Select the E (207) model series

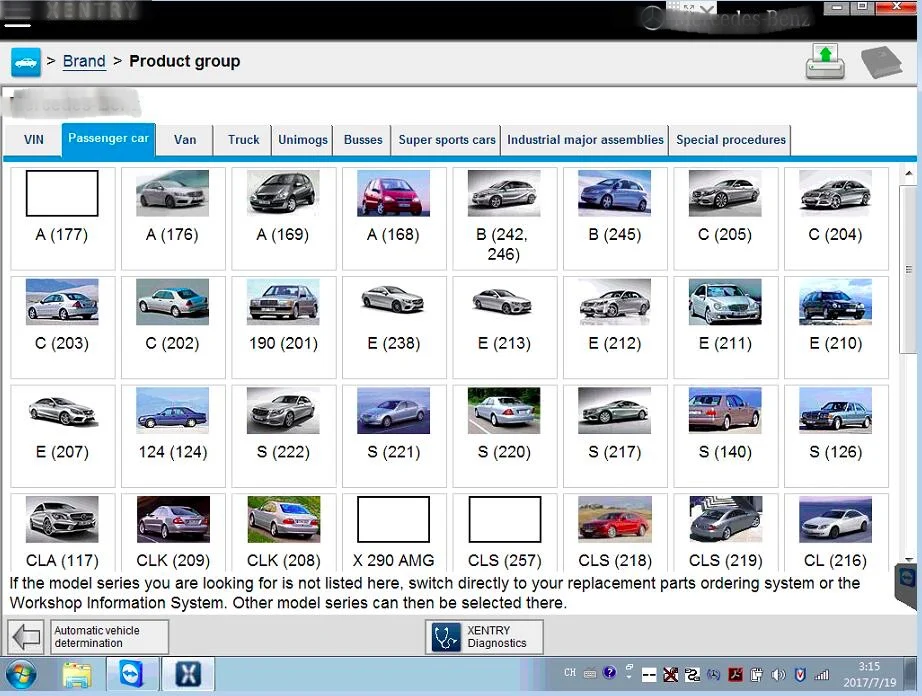62,436
